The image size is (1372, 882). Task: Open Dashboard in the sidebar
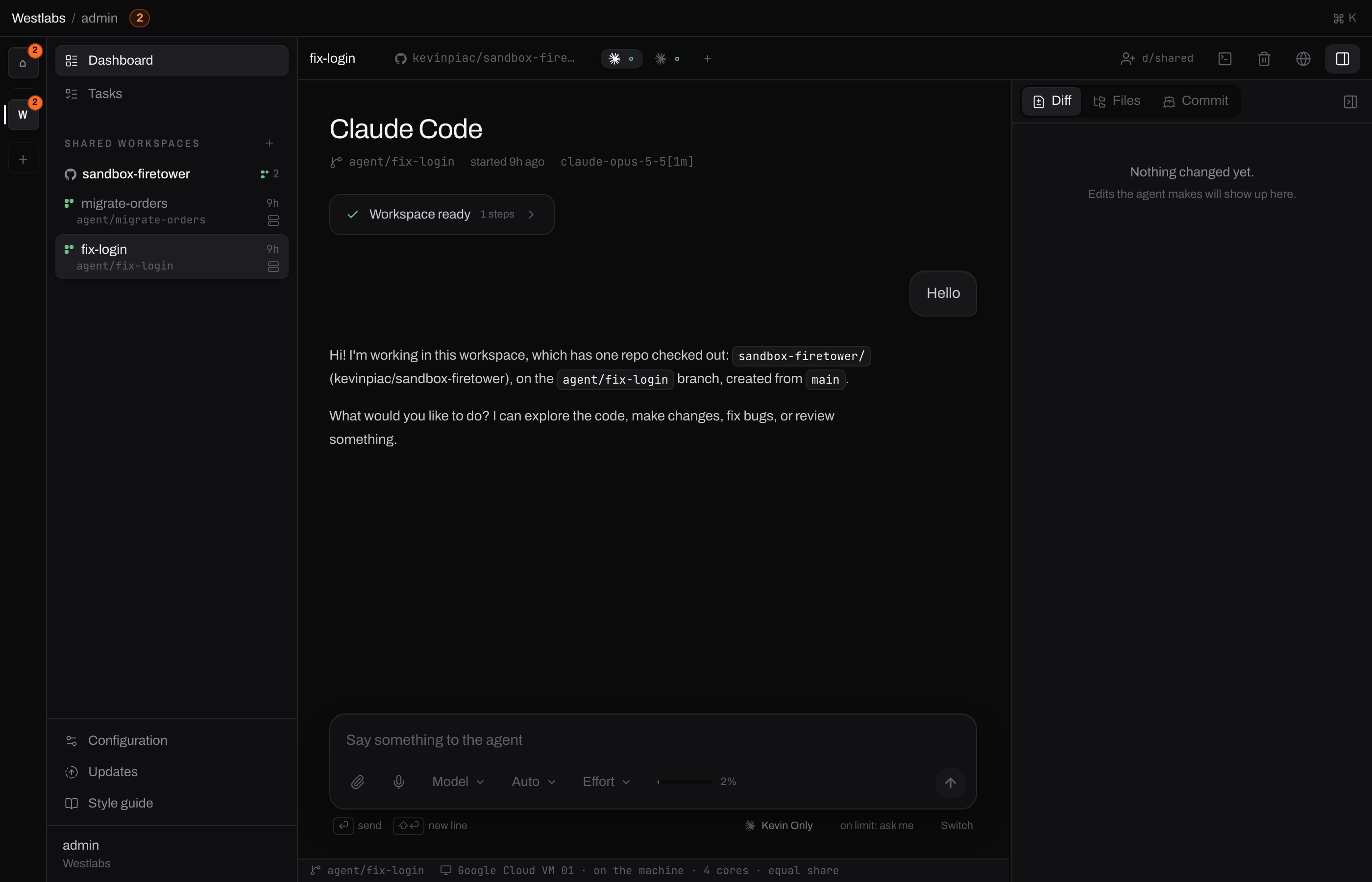pos(172,61)
